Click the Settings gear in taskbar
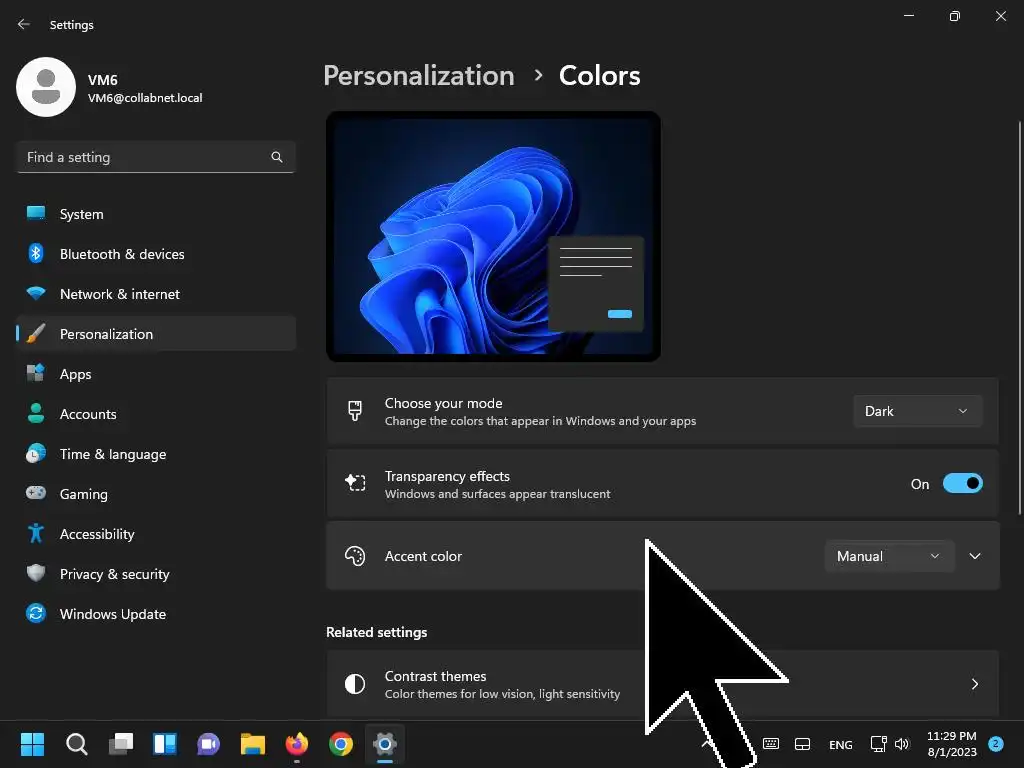 tap(385, 744)
